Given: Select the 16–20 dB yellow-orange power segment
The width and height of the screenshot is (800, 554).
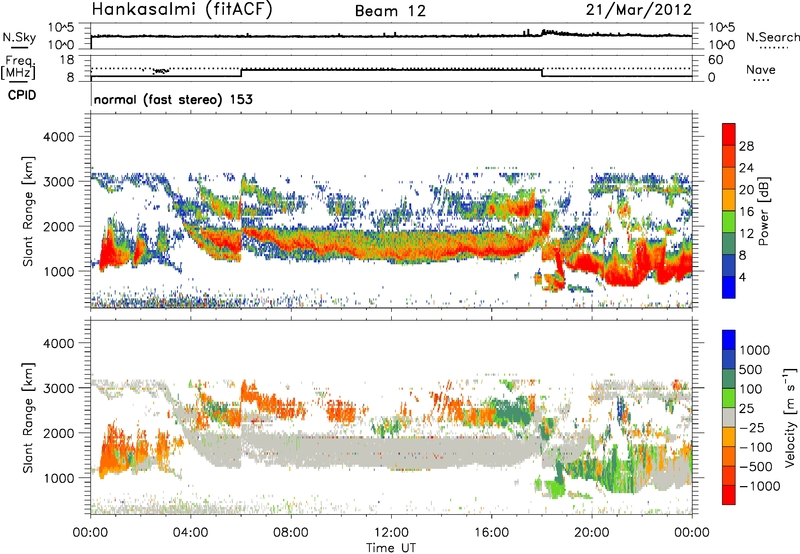Looking at the screenshot, I should pos(729,200).
